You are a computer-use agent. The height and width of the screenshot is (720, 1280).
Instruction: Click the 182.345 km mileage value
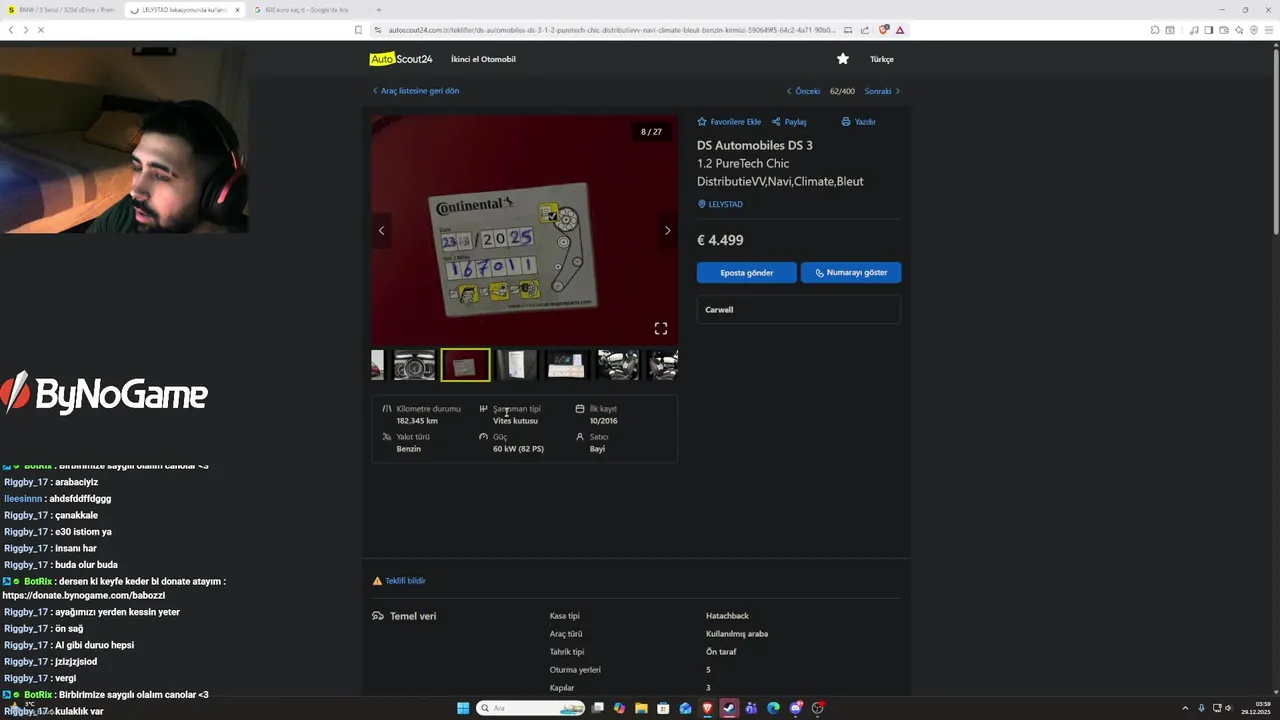(x=417, y=421)
